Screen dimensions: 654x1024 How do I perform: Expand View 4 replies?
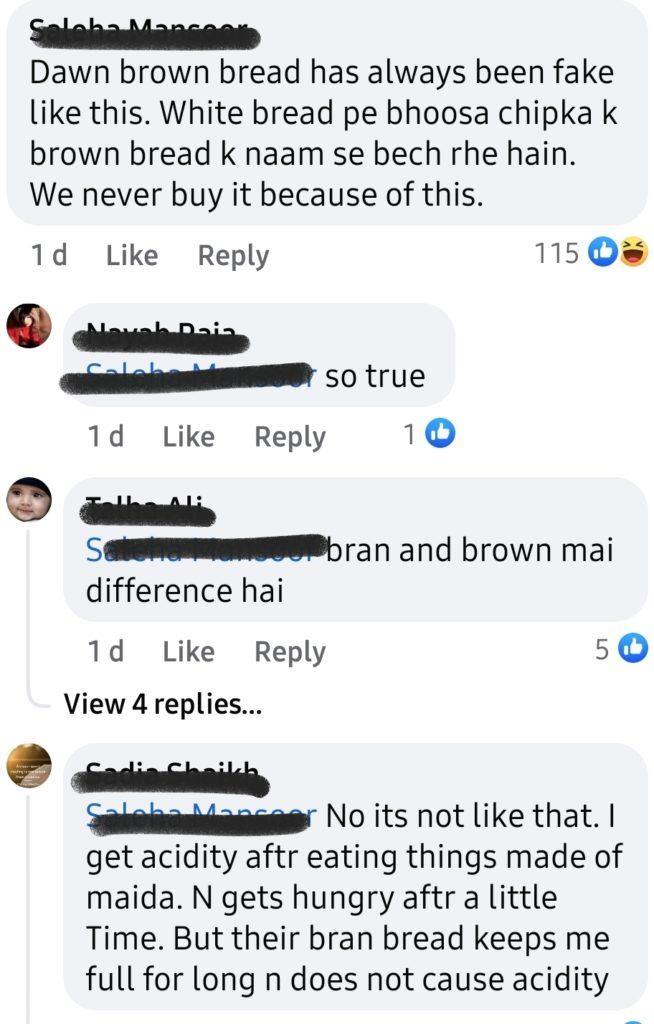click(x=163, y=704)
